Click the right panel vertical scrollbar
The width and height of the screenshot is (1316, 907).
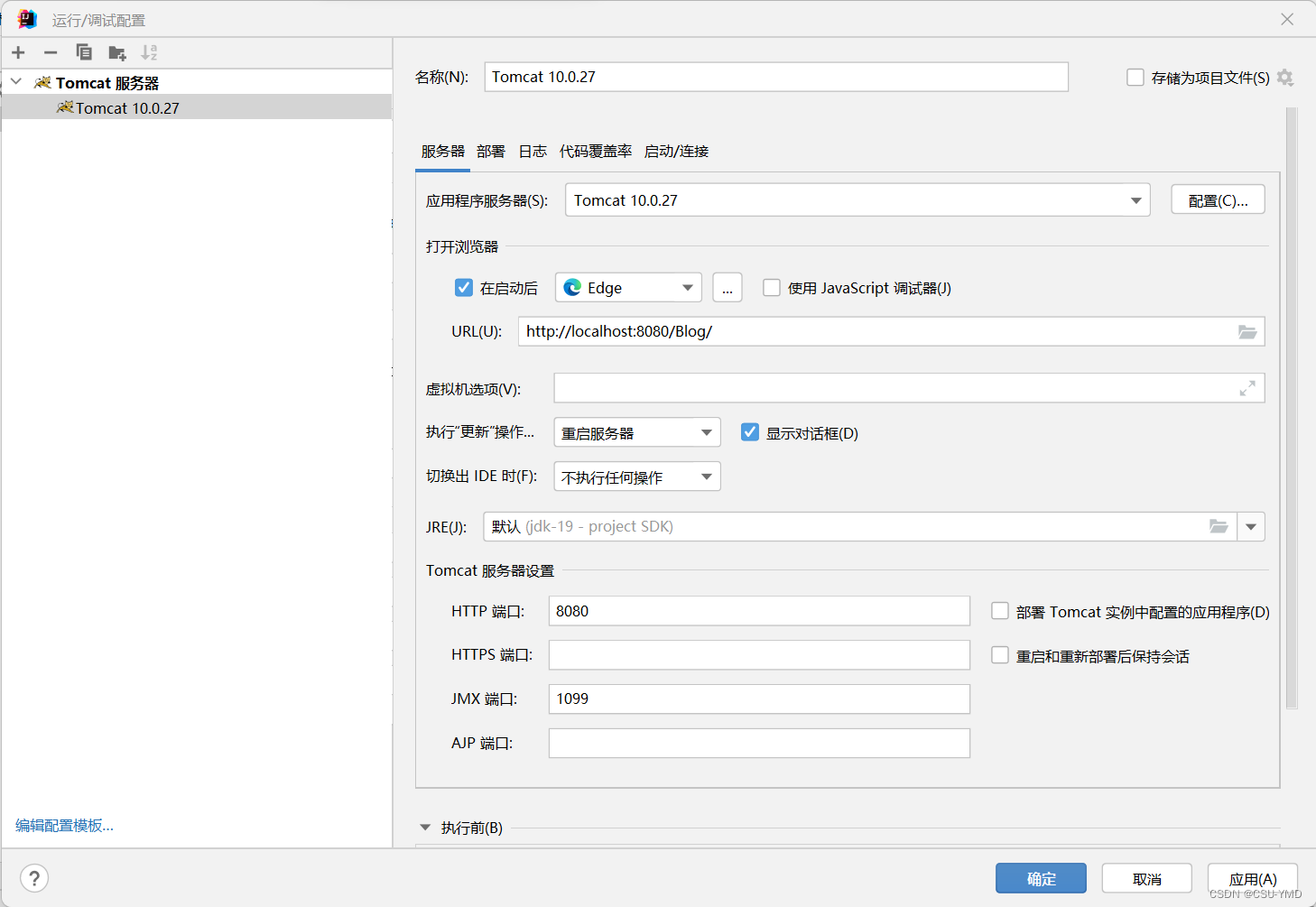click(1292, 408)
